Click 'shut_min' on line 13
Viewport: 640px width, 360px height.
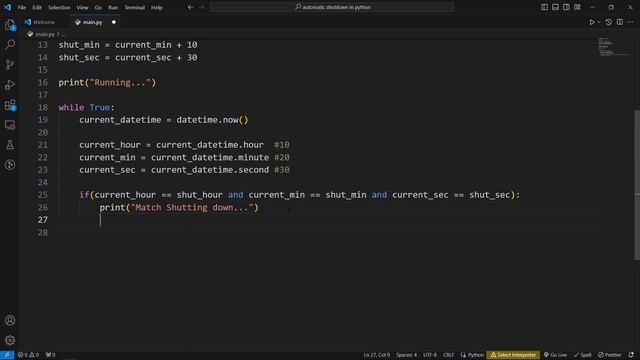[x=79, y=45]
